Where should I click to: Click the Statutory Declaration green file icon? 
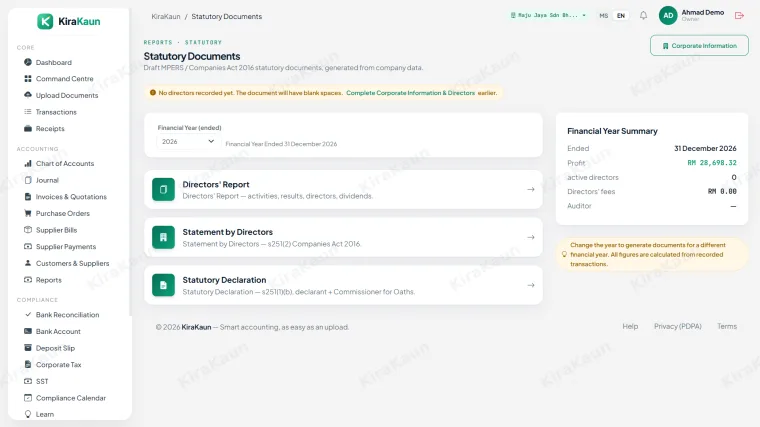point(163,285)
